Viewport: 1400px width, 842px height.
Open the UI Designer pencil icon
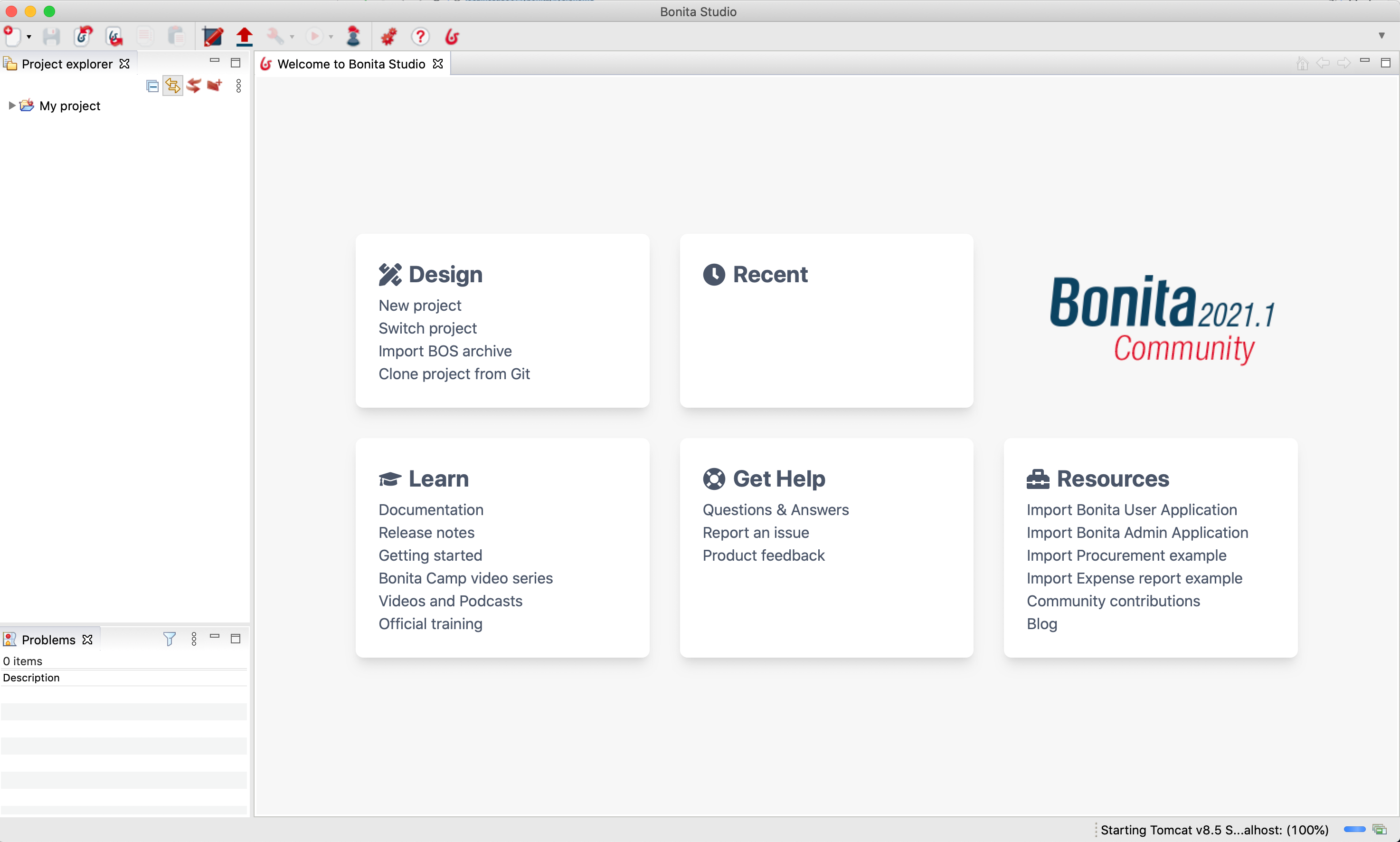click(x=213, y=36)
